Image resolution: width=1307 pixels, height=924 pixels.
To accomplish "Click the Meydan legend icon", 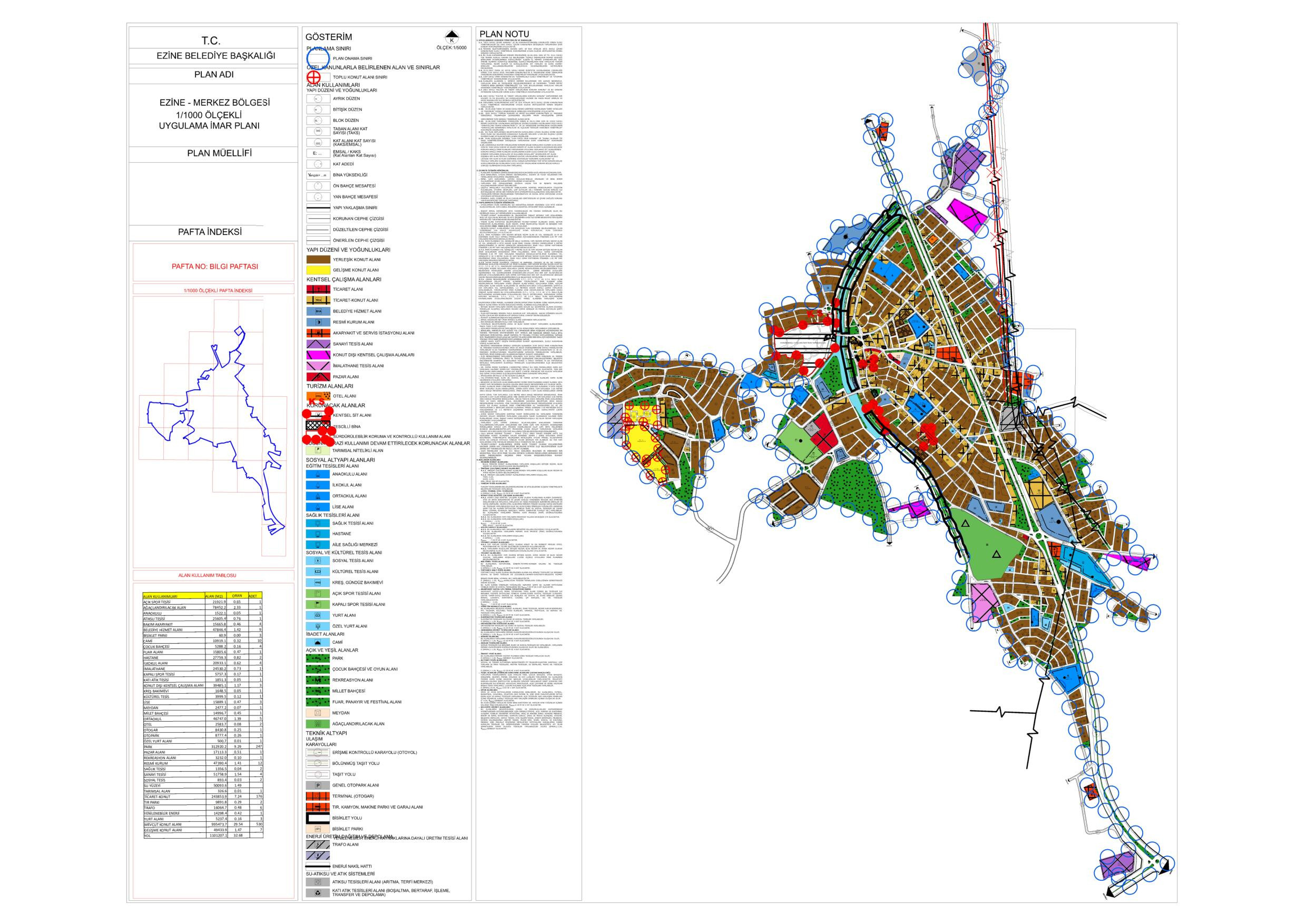I will pyautogui.click(x=318, y=713).
